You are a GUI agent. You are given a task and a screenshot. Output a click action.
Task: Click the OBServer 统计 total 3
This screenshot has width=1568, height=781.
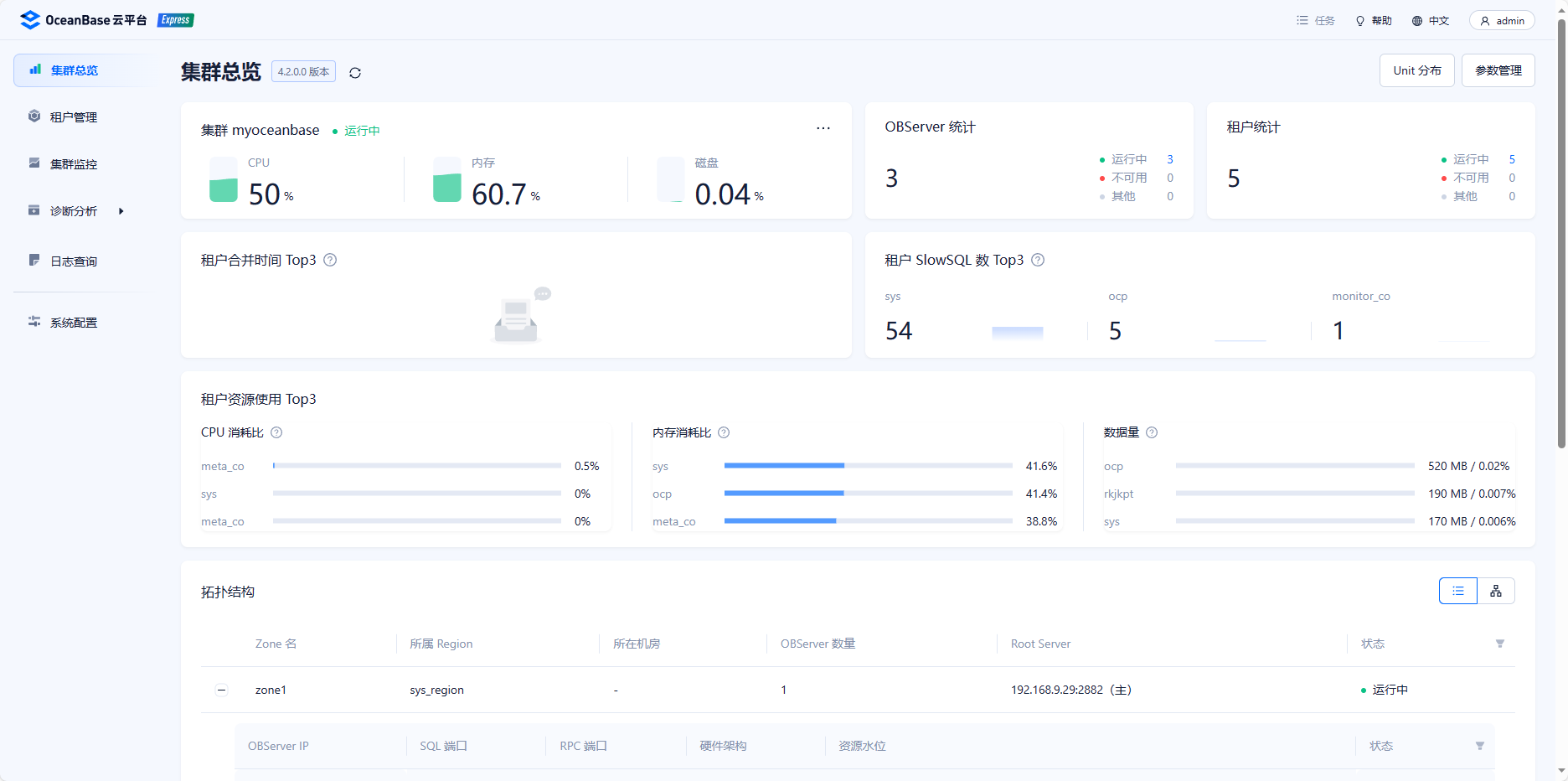point(891,178)
